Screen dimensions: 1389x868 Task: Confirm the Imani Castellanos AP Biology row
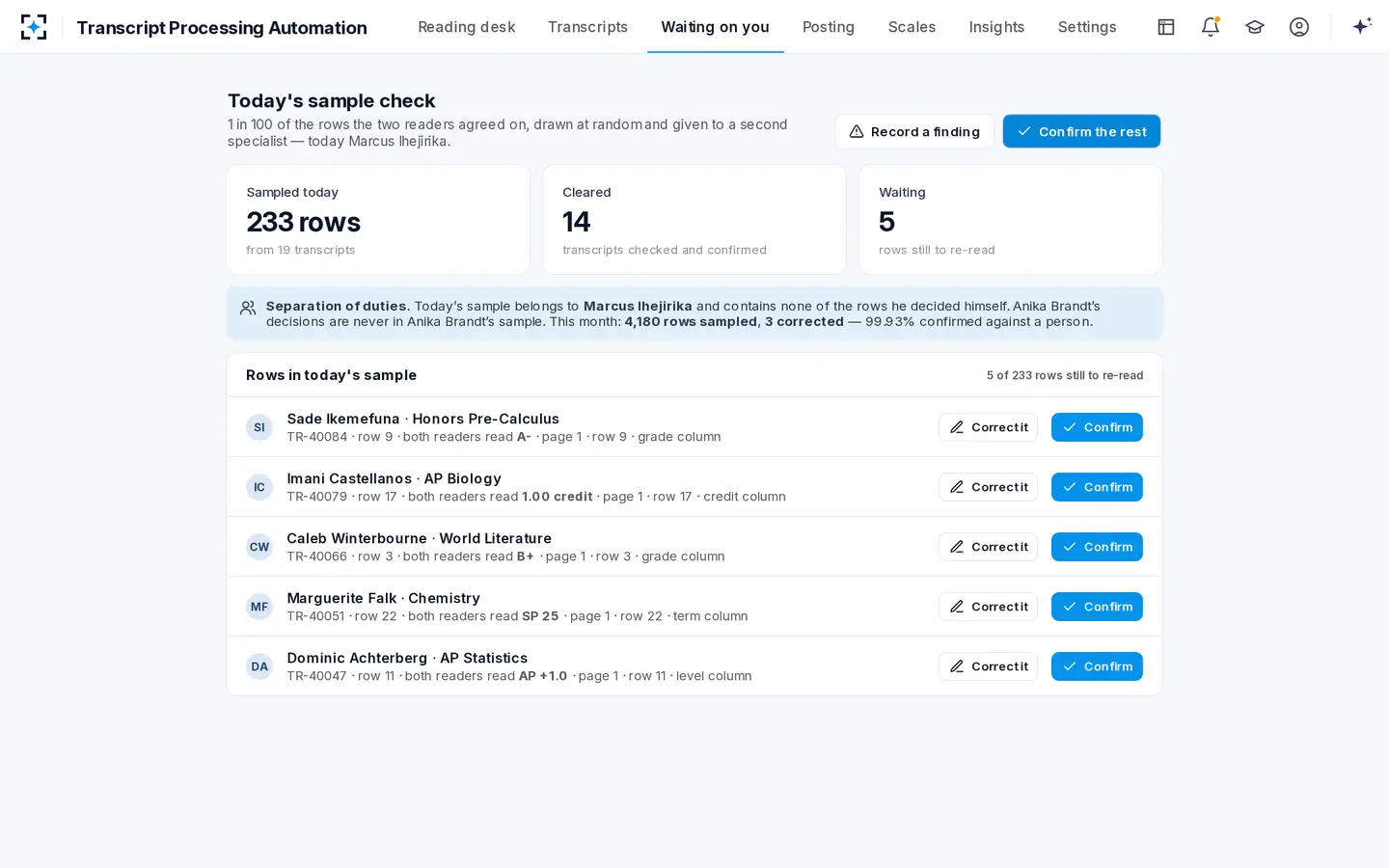1097,487
